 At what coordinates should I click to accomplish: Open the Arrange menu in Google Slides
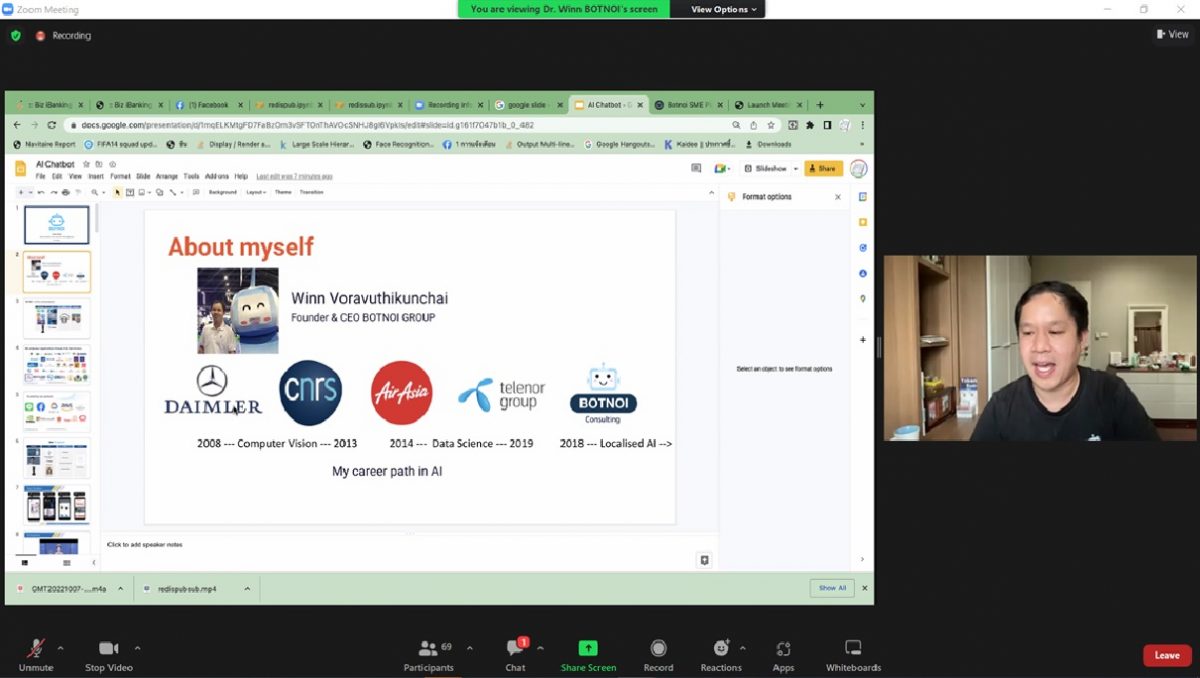coord(166,176)
